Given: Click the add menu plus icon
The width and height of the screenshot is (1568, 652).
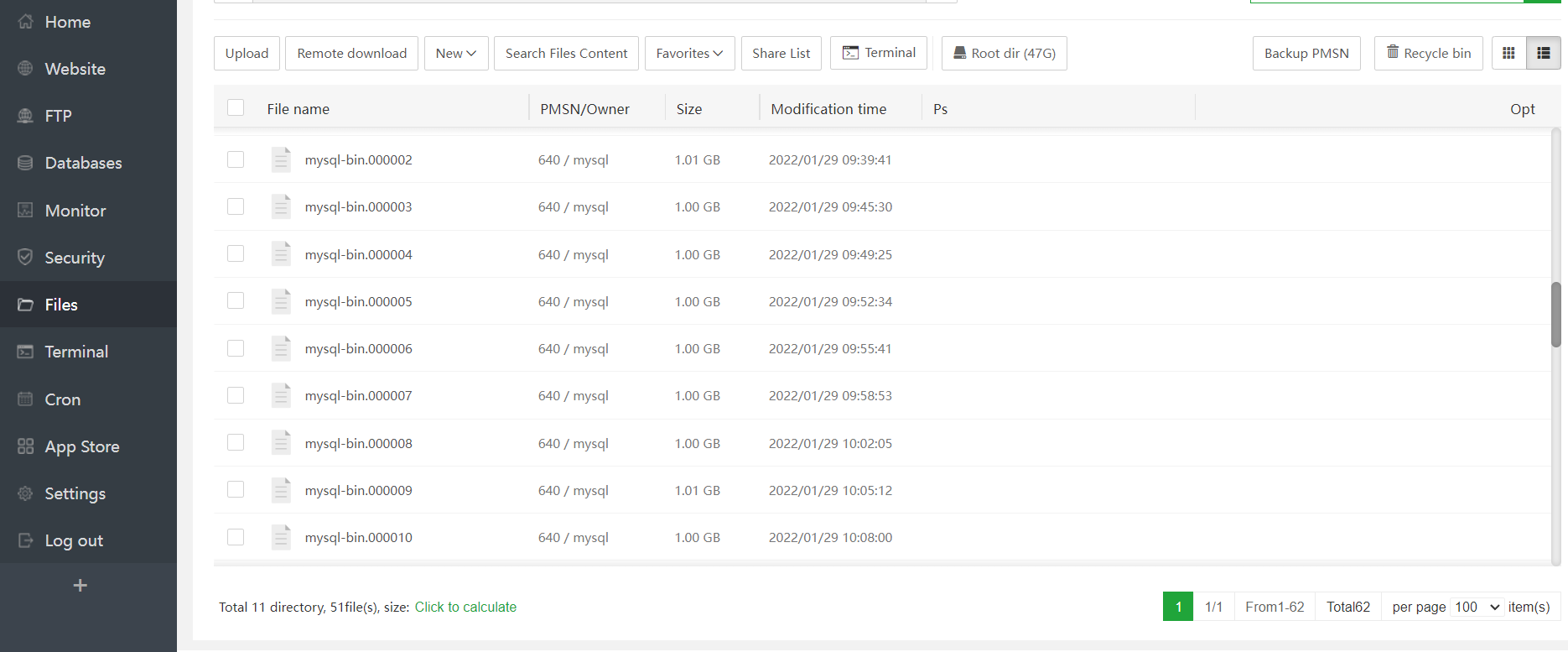Looking at the screenshot, I should click(x=80, y=586).
